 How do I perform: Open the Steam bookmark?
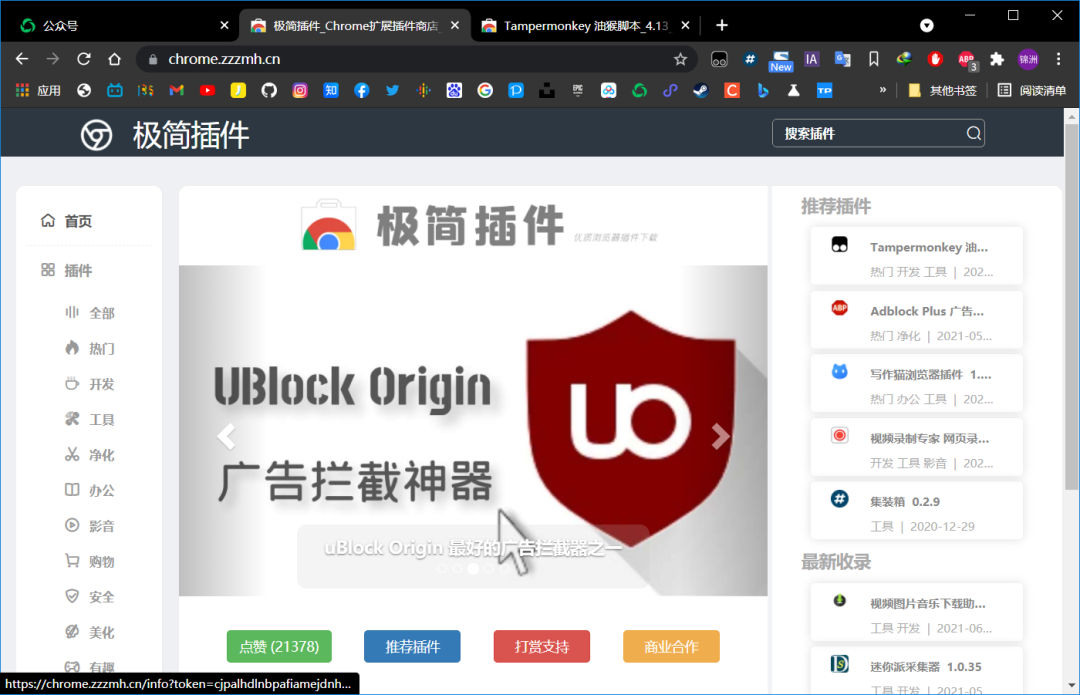(700, 90)
